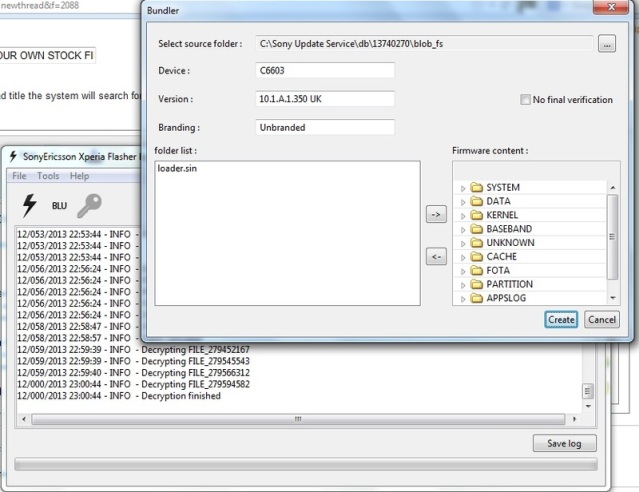639x492 pixels.
Task: Click the Branding input field
Action: coord(325,128)
